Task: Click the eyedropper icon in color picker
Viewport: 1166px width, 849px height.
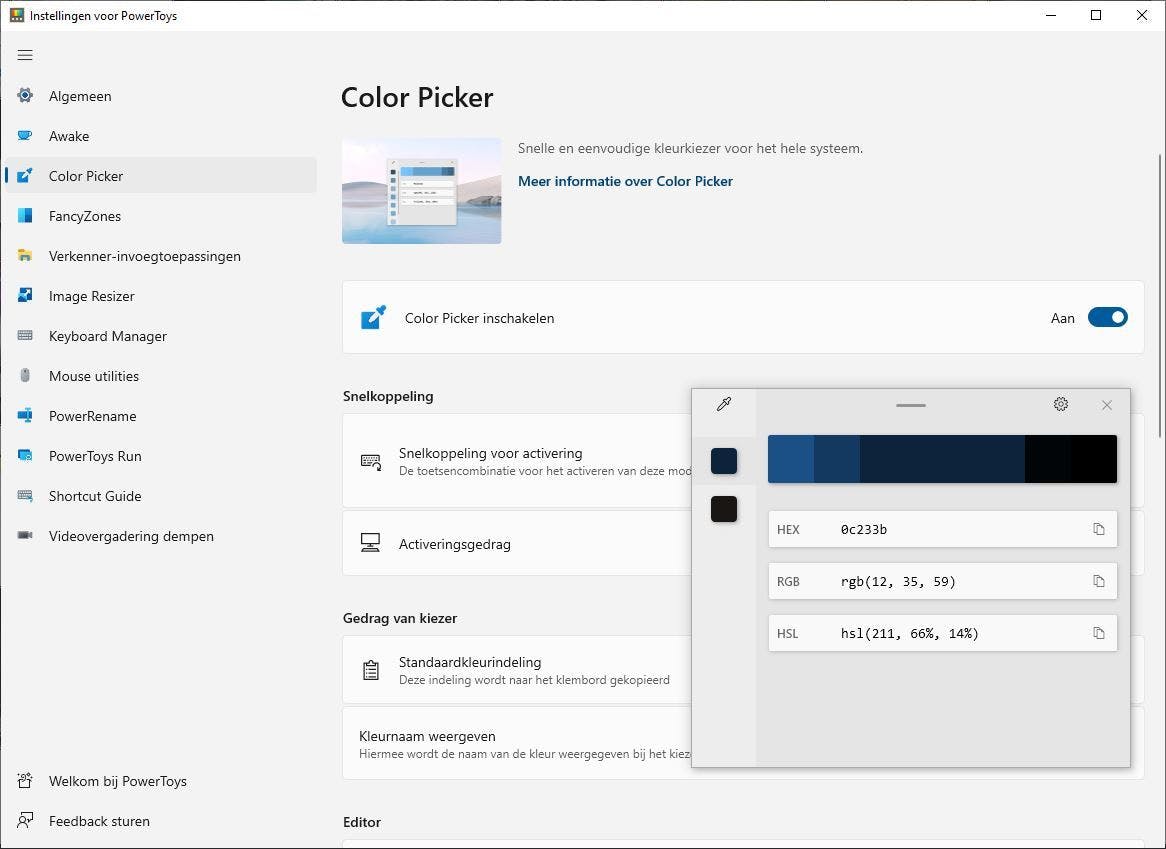Action: tap(724, 404)
